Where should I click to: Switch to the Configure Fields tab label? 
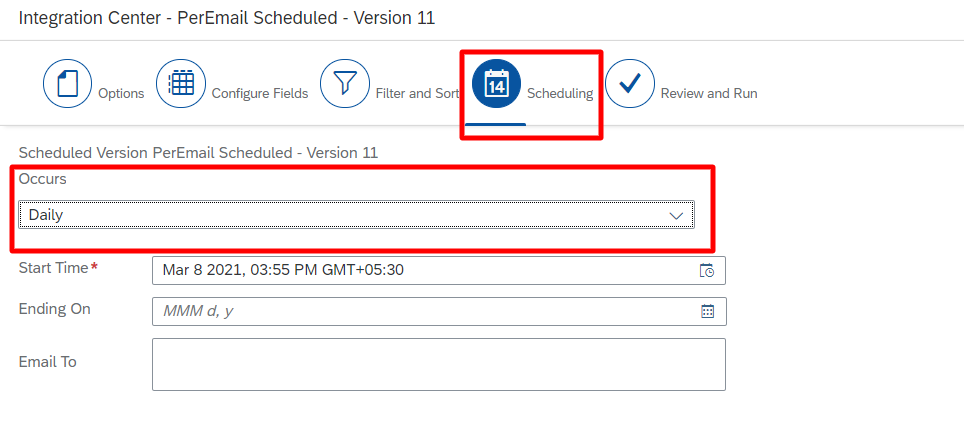click(260, 93)
